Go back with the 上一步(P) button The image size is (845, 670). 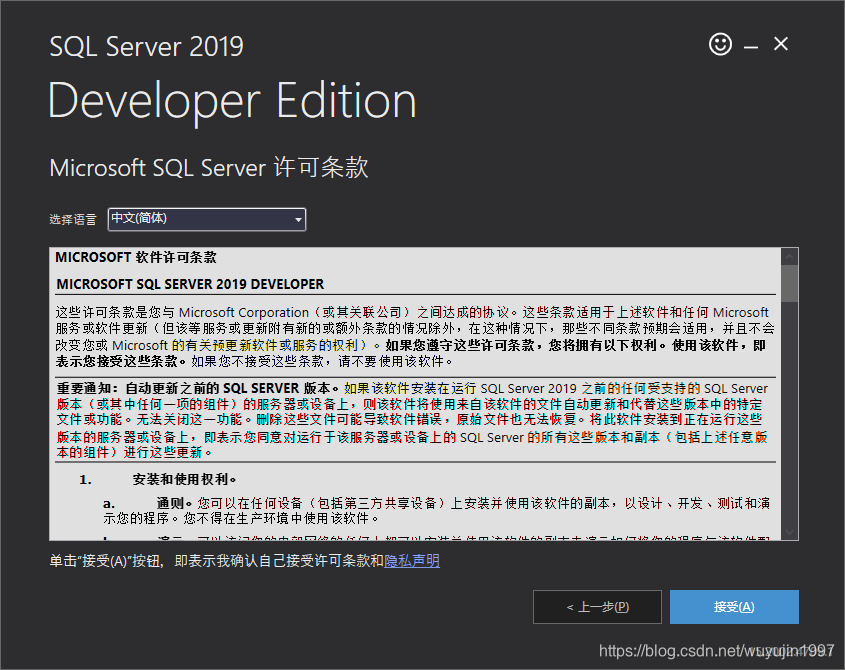(x=597, y=607)
